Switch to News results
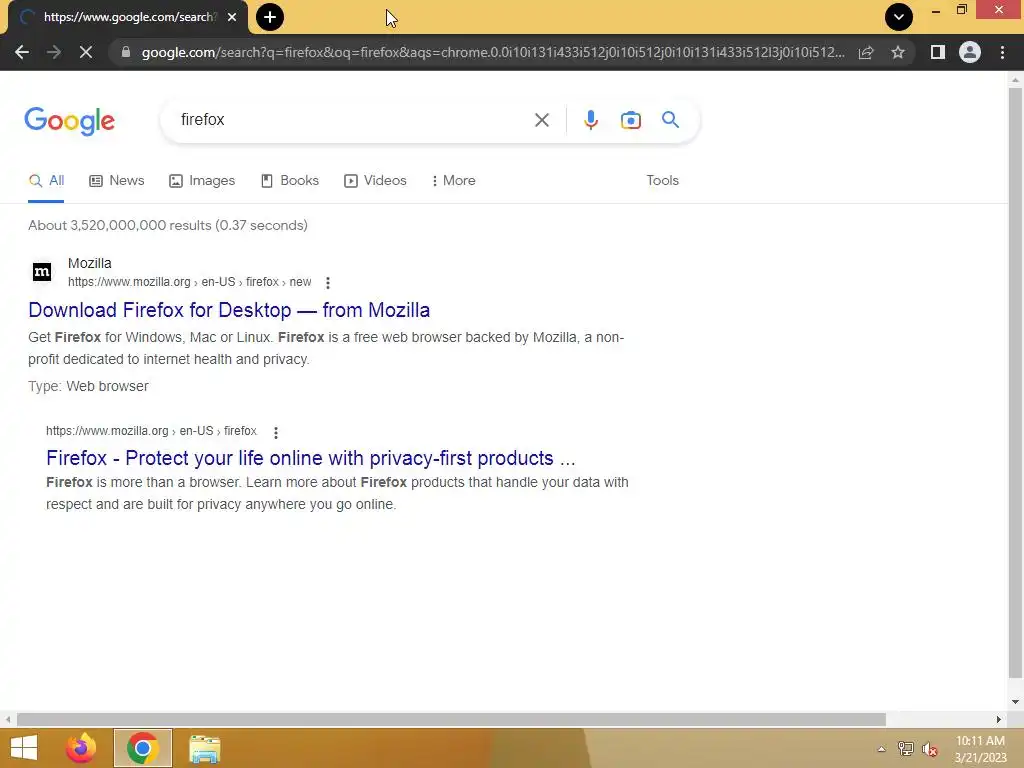This screenshot has width=1024, height=768. coord(117,181)
